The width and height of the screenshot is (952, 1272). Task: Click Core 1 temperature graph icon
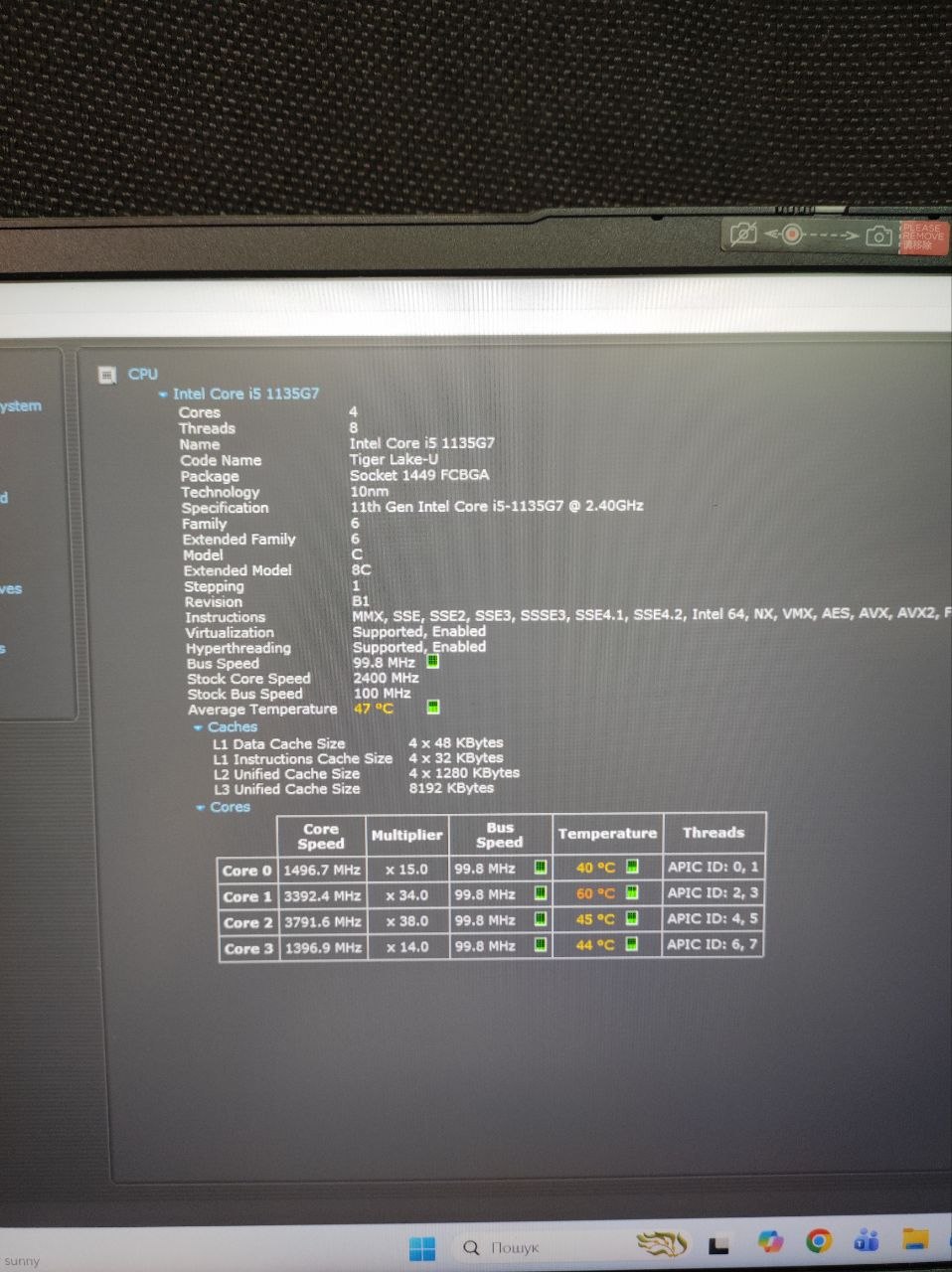pyautogui.click(x=632, y=892)
